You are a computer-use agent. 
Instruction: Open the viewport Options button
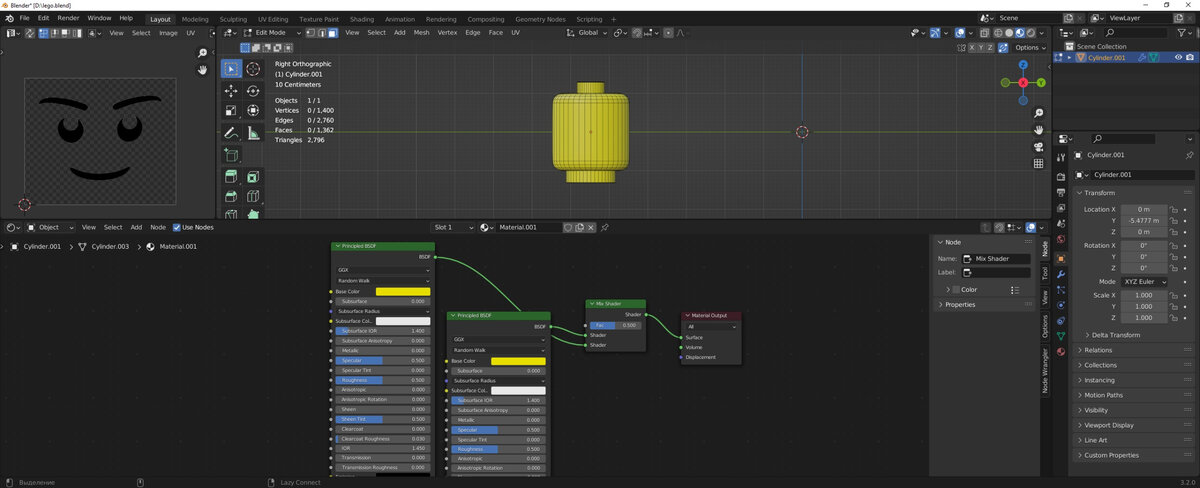(x=1029, y=48)
